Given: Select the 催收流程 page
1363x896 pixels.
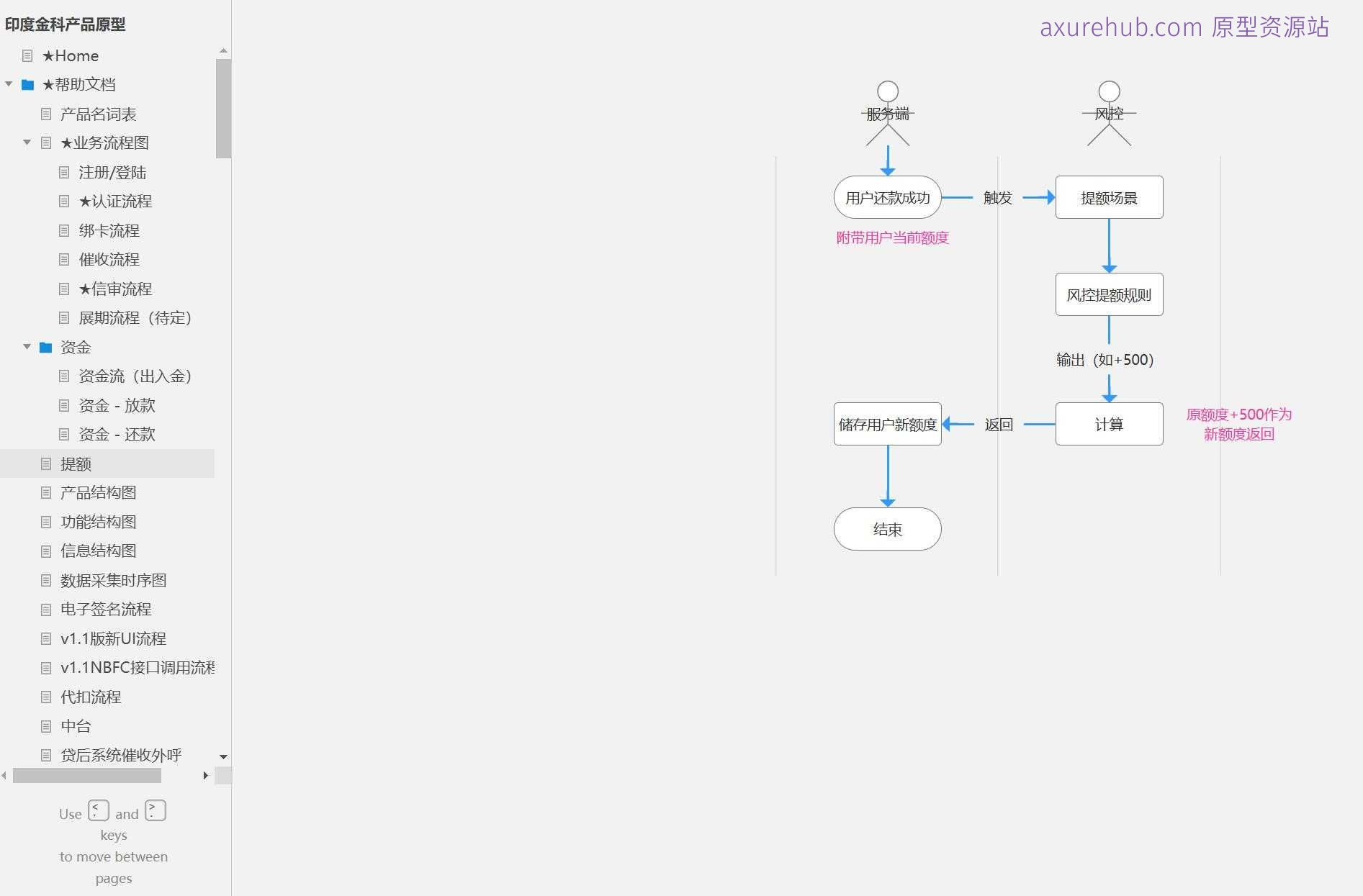Looking at the screenshot, I should [109, 260].
